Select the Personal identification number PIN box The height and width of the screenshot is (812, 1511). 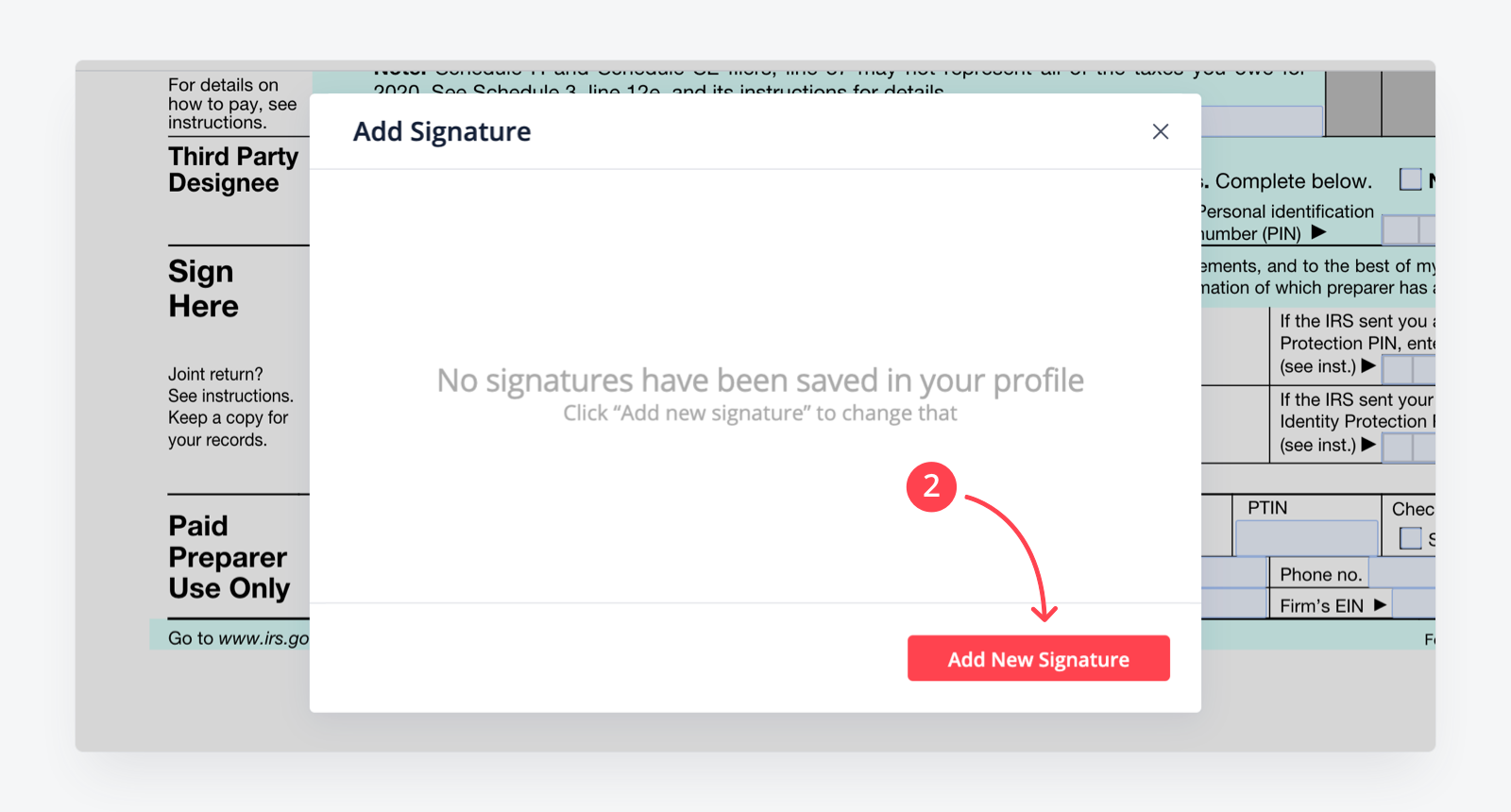[x=1408, y=229]
